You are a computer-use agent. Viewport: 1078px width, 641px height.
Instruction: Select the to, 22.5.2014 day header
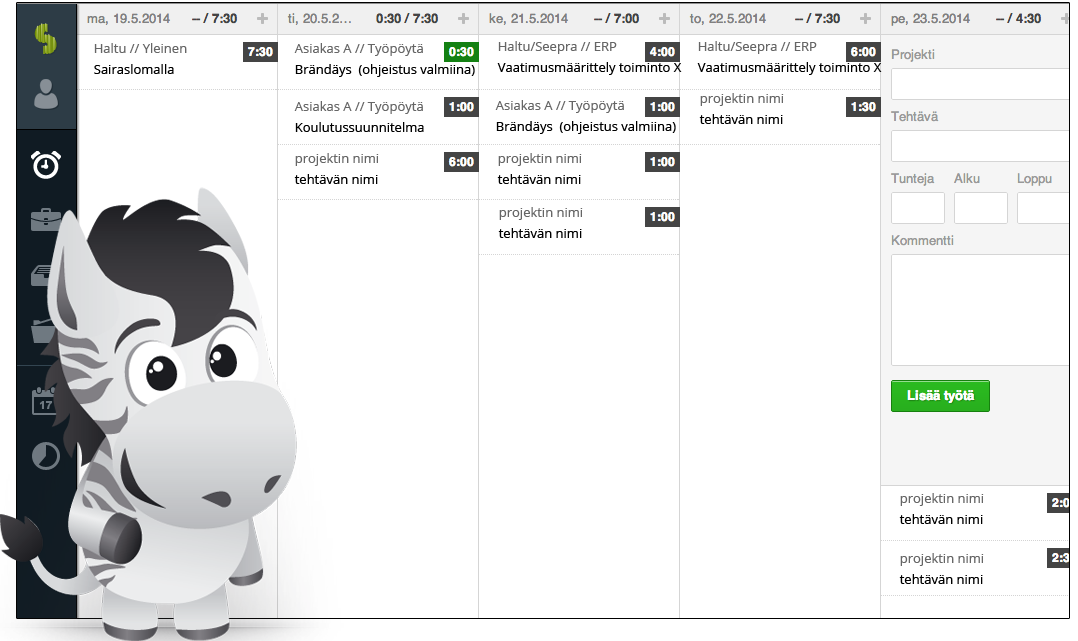click(x=728, y=19)
